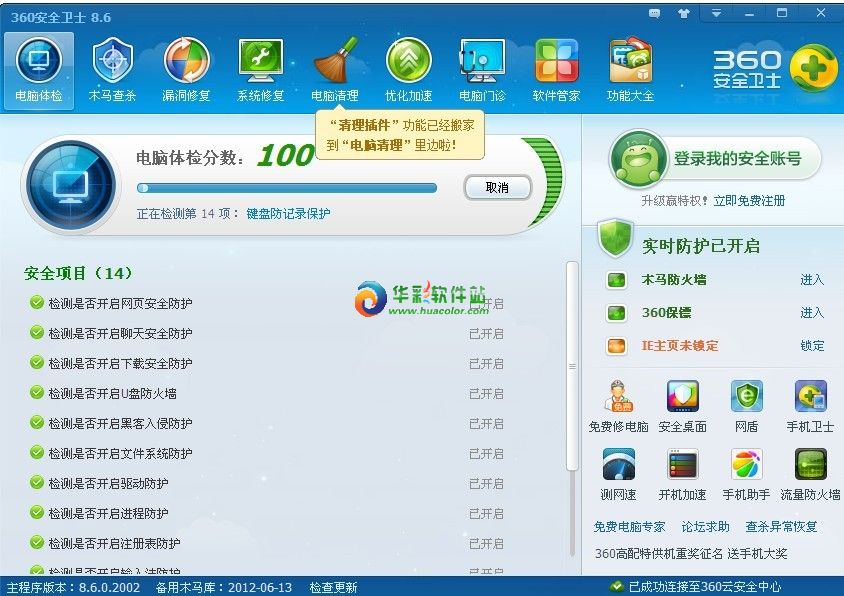This screenshot has height=596, width=844.
Task: Select 检测是否开启驱动防护 row
Action: [266, 483]
